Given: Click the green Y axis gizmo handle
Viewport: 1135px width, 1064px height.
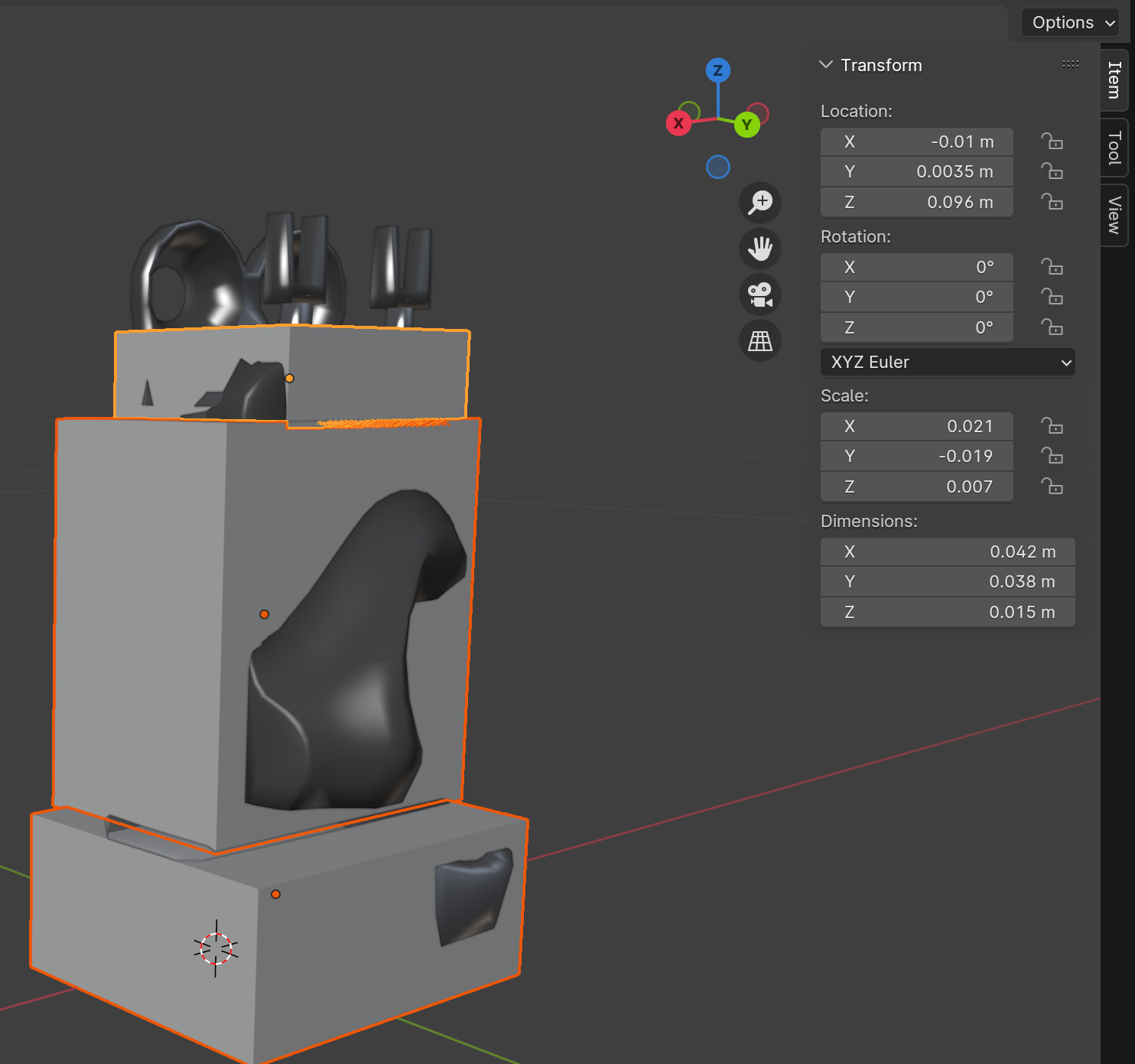Looking at the screenshot, I should (746, 125).
